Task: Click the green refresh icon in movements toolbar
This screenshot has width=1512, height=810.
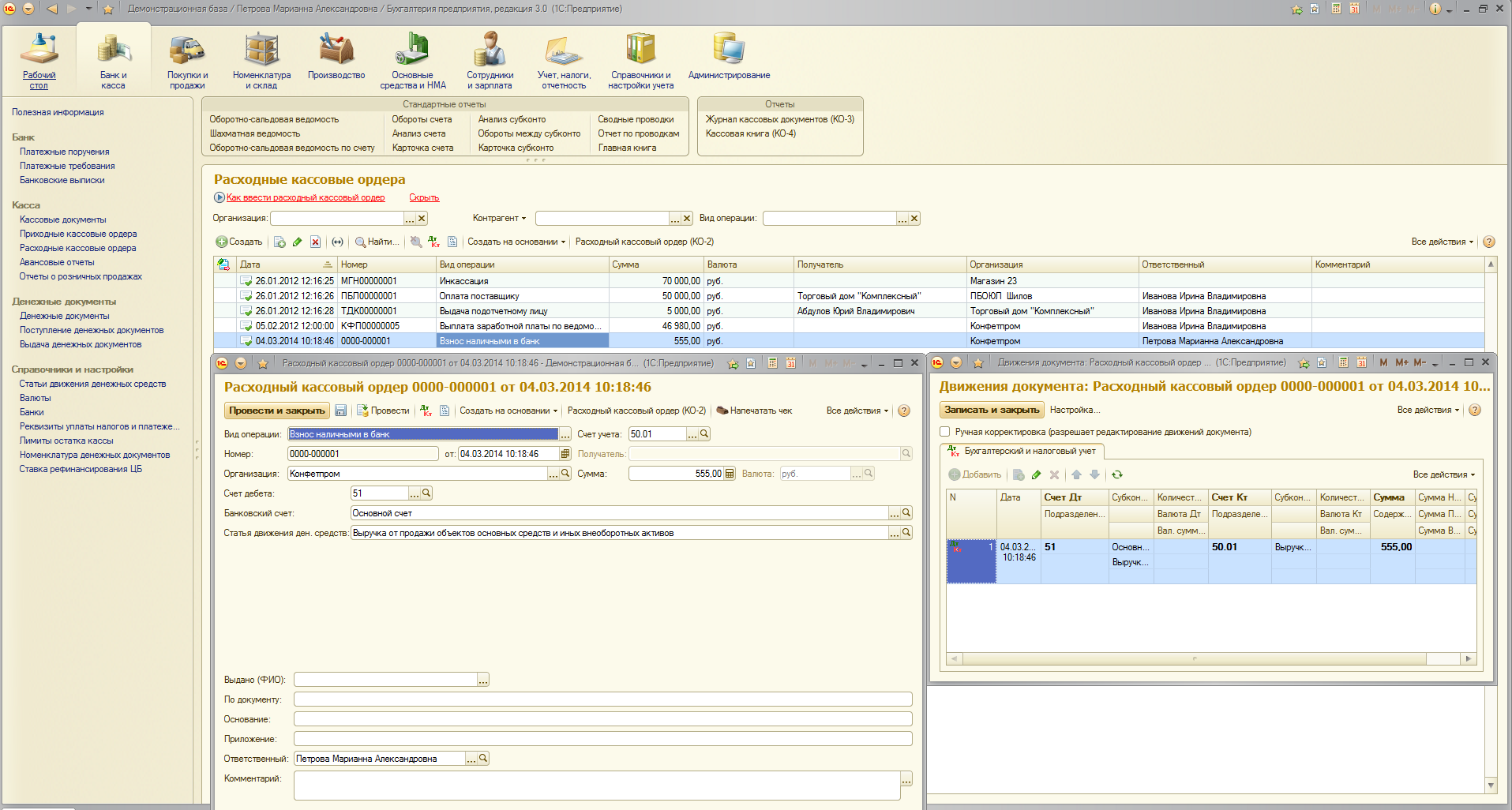Action: 1117,474
